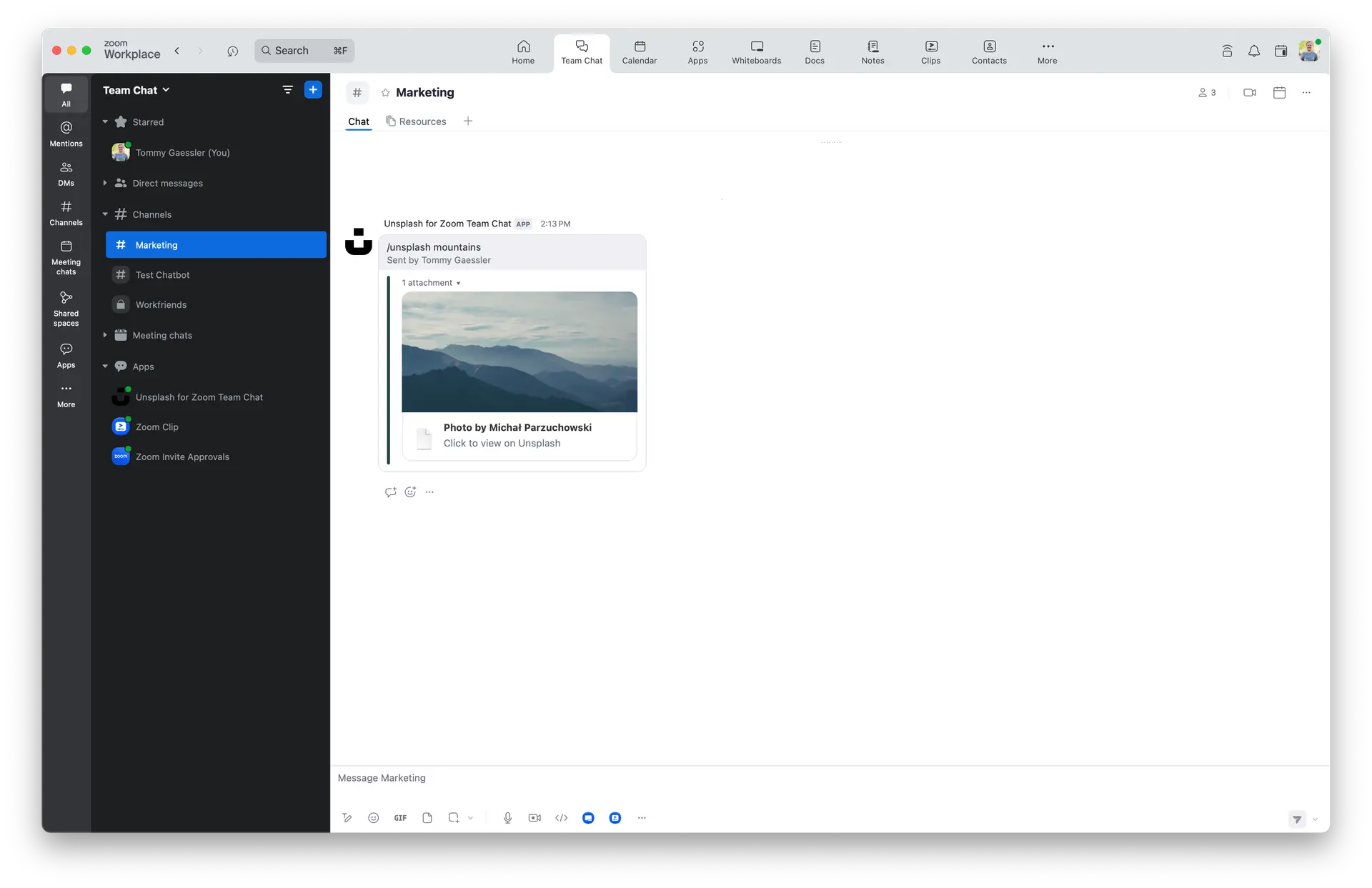
Task: Open the Whiteboards top navigation tab
Action: [756, 51]
